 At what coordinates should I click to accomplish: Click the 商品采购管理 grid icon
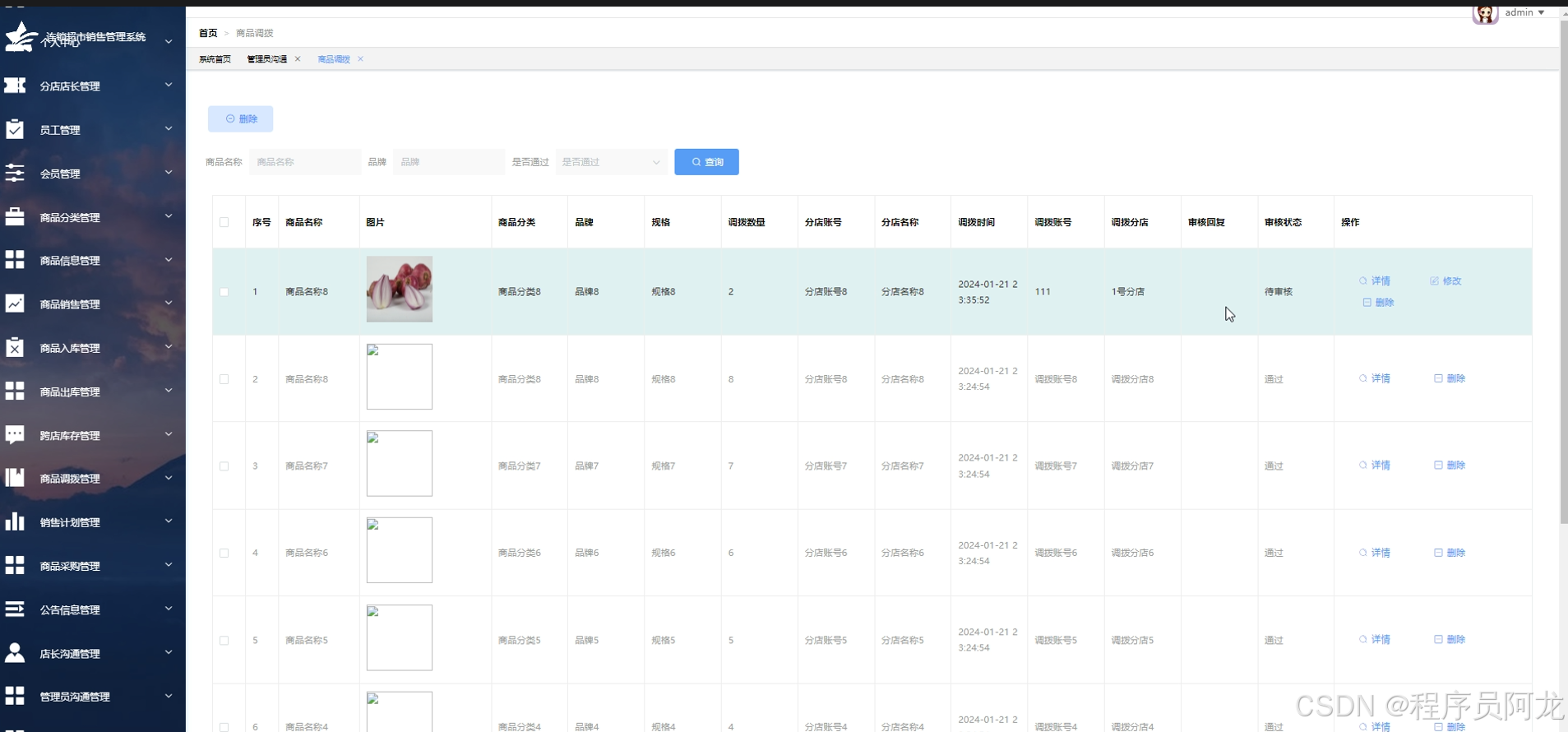(15, 565)
